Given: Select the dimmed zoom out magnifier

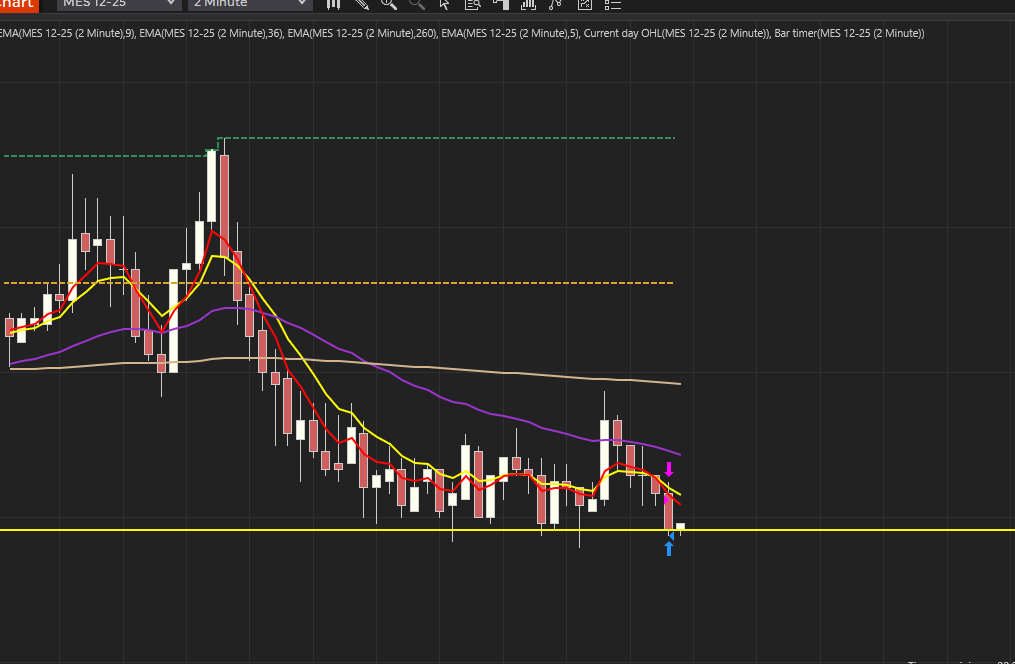Looking at the screenshot, I should (x=417, y=4).
